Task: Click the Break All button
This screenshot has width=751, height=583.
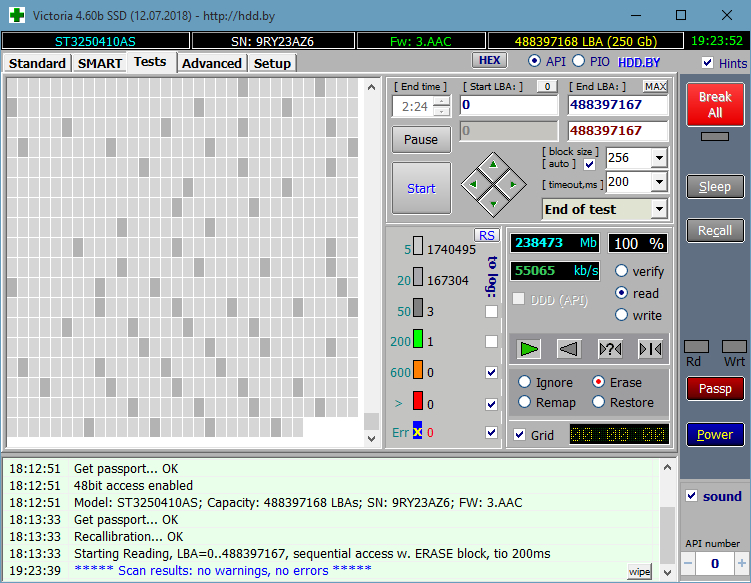Action: (715, 104)
